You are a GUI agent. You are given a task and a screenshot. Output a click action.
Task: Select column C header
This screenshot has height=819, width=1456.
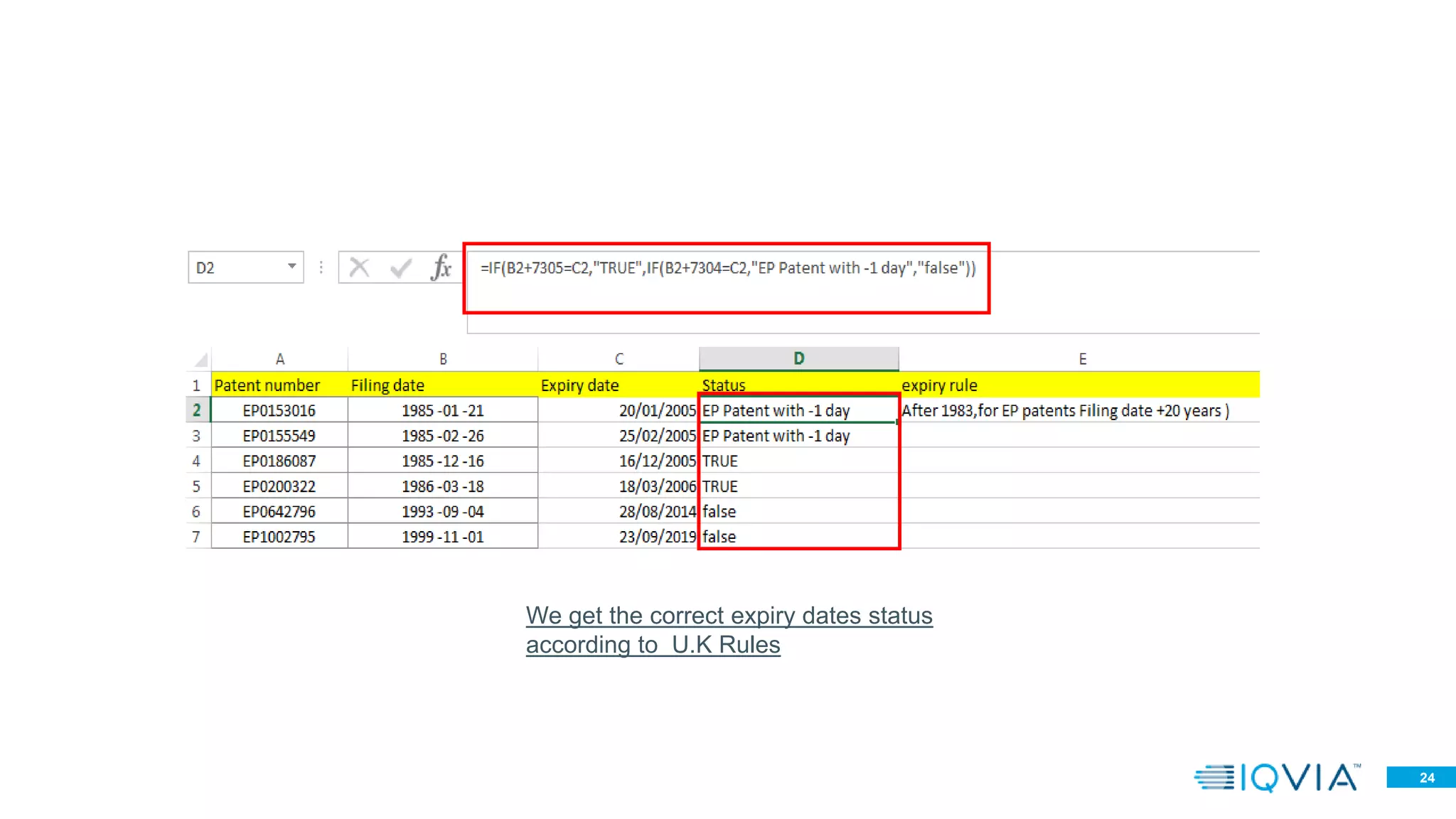pos(619,359)
